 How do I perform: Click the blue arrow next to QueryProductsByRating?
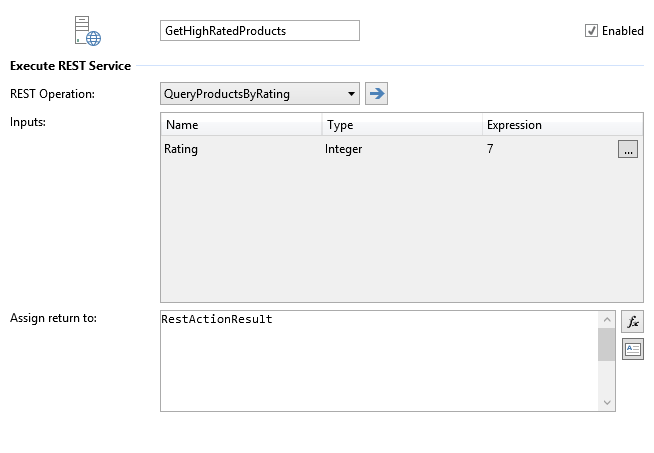tap(376, 94)
